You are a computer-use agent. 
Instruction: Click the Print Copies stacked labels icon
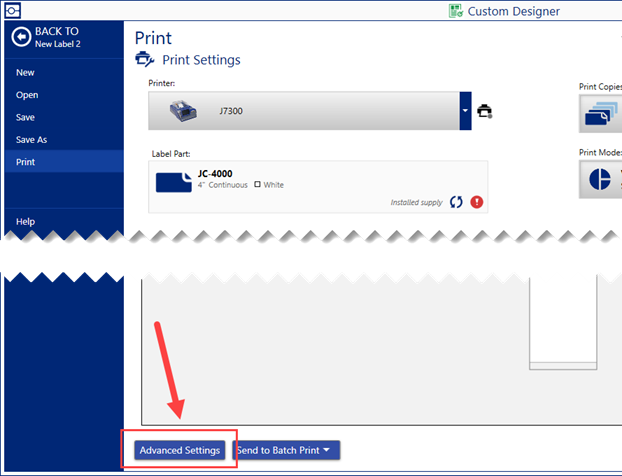tap(601, 113)
